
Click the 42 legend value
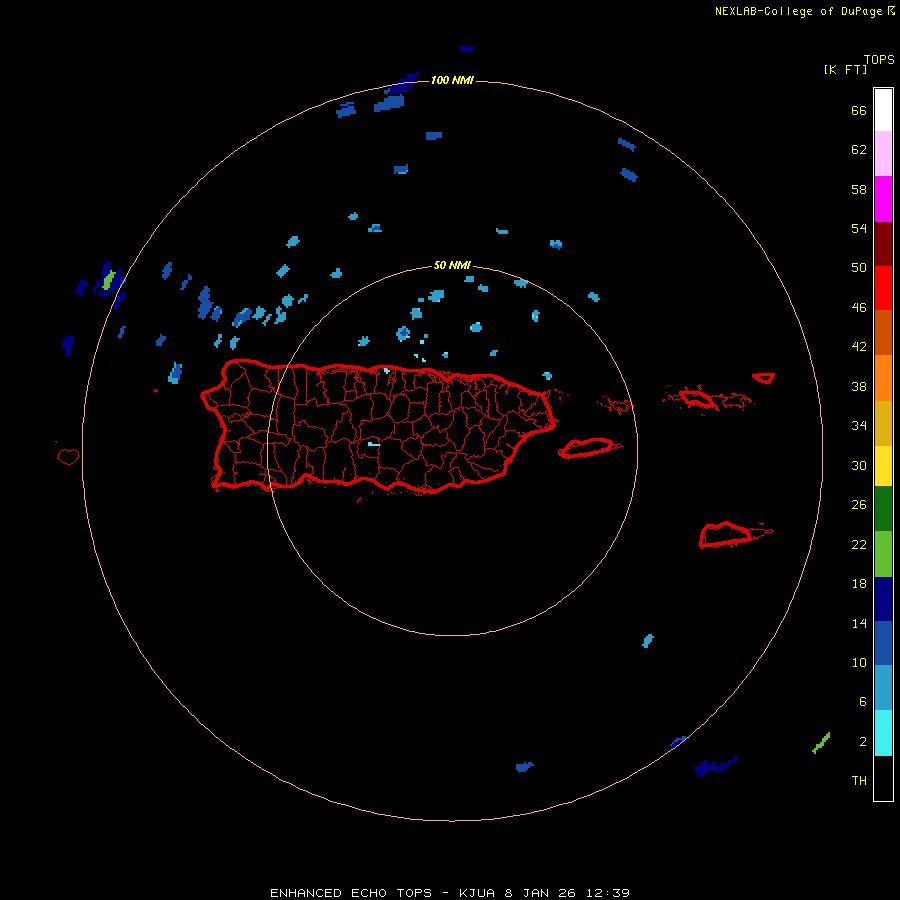coord(859,347)
